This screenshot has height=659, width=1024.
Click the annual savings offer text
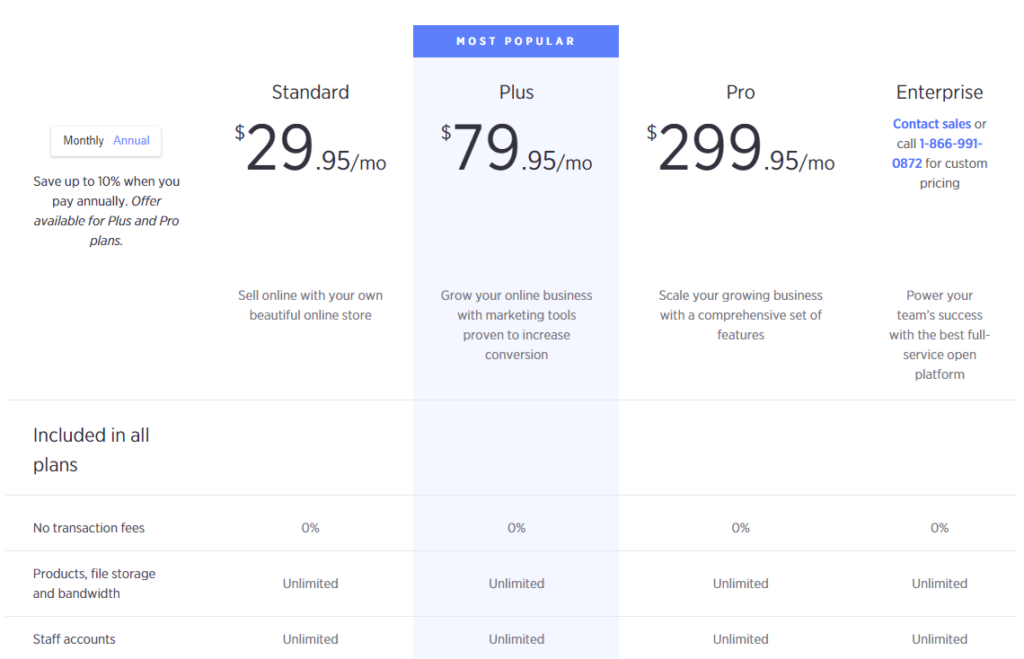[x=106, y=211]
